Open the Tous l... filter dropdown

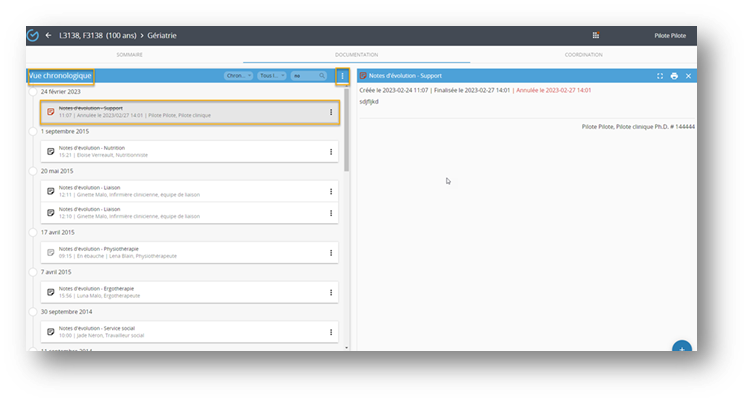[x=269, y=76]
